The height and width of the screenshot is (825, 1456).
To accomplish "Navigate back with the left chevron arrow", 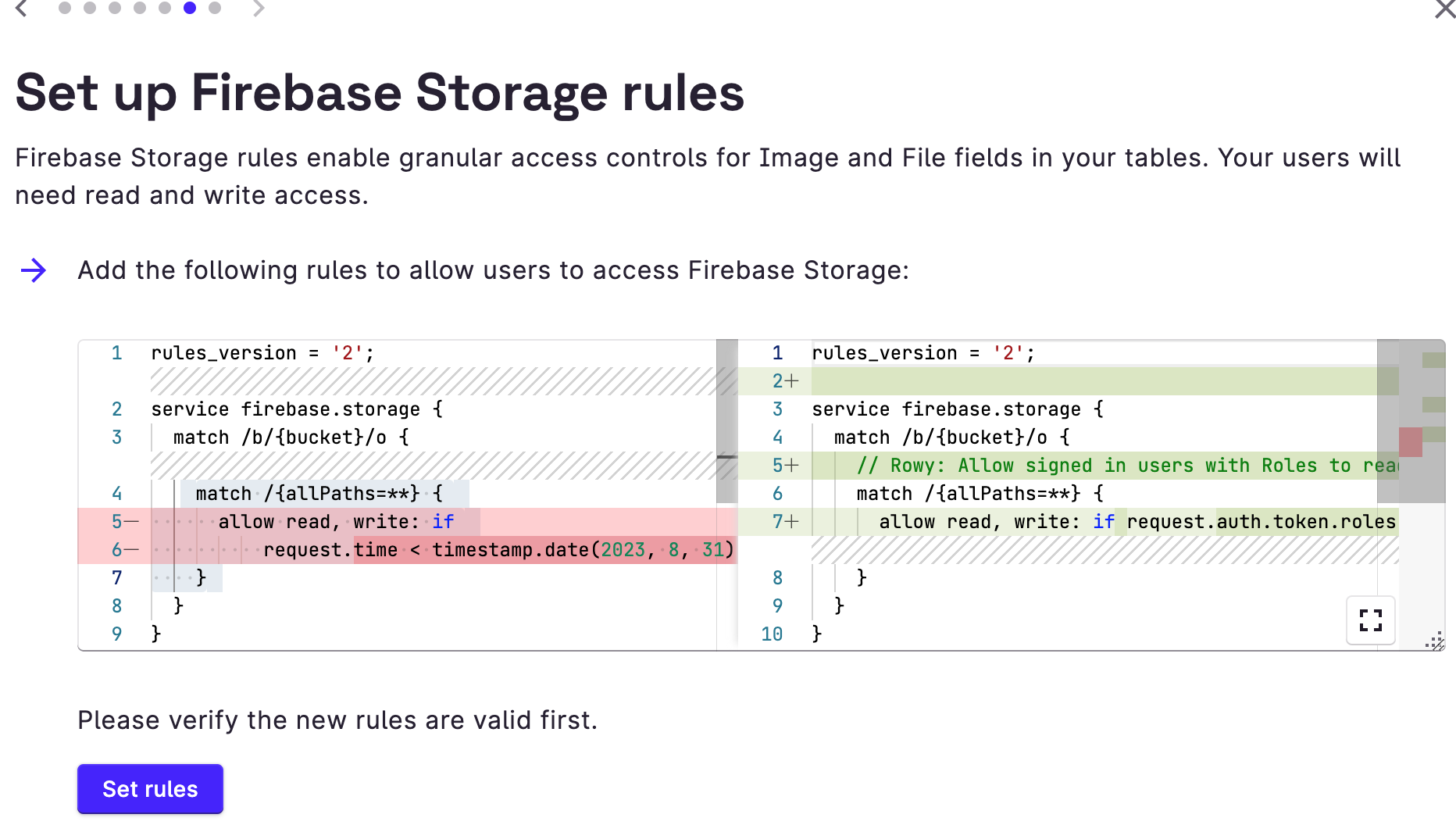I will (x=21, y=9).
